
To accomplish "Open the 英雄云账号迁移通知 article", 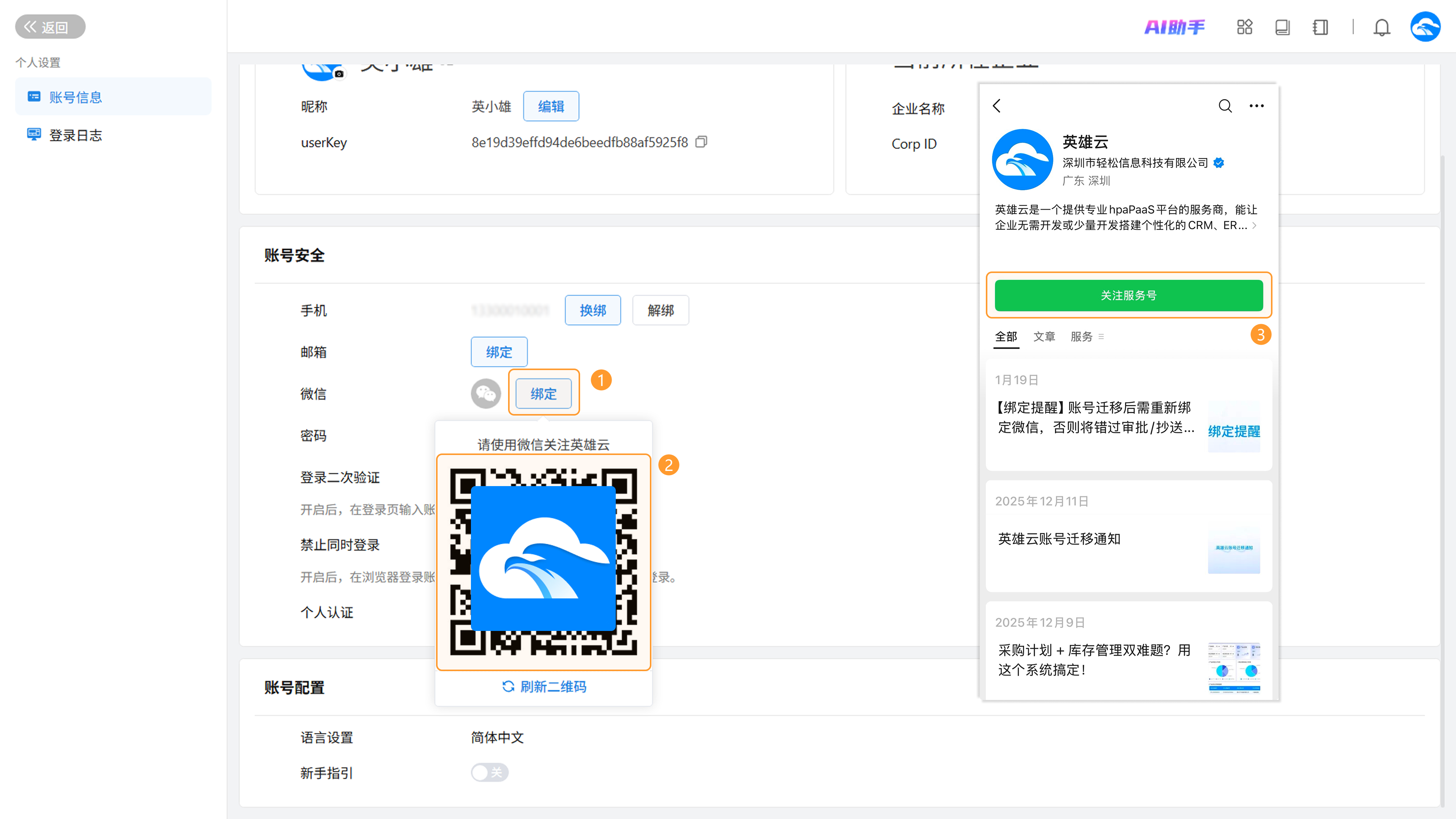I will point(1059,539).
